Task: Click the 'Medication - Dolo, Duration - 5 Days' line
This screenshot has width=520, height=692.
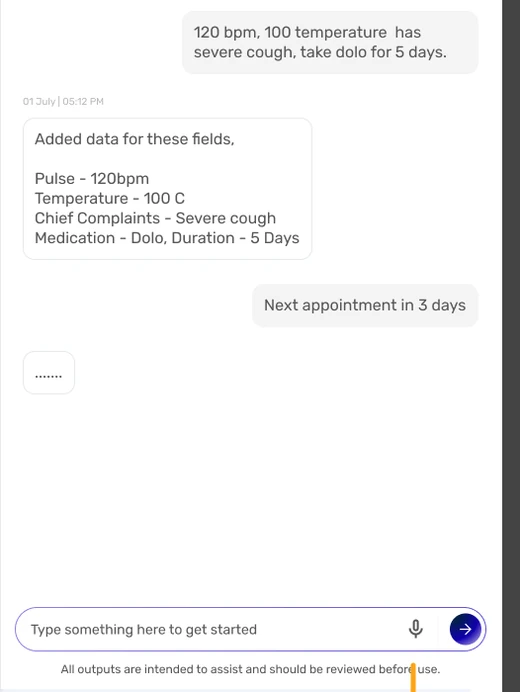Action: [x=167, y=238]
